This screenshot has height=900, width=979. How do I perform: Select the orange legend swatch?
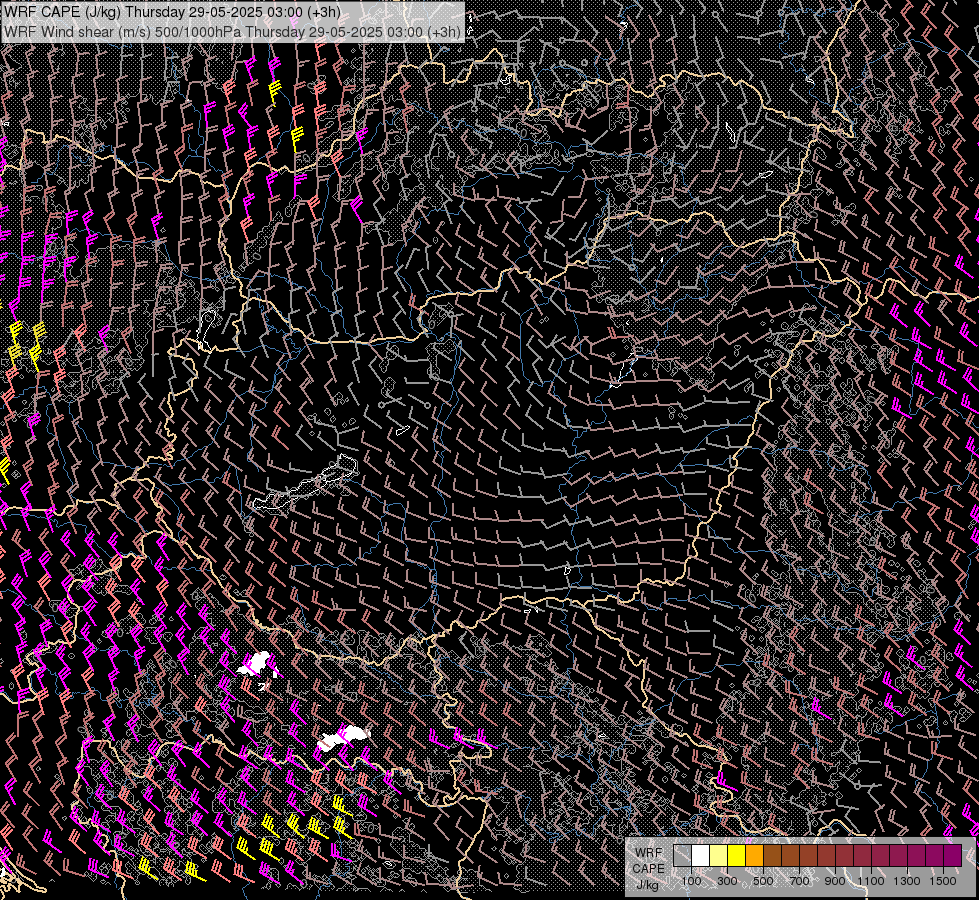point(755,856)
